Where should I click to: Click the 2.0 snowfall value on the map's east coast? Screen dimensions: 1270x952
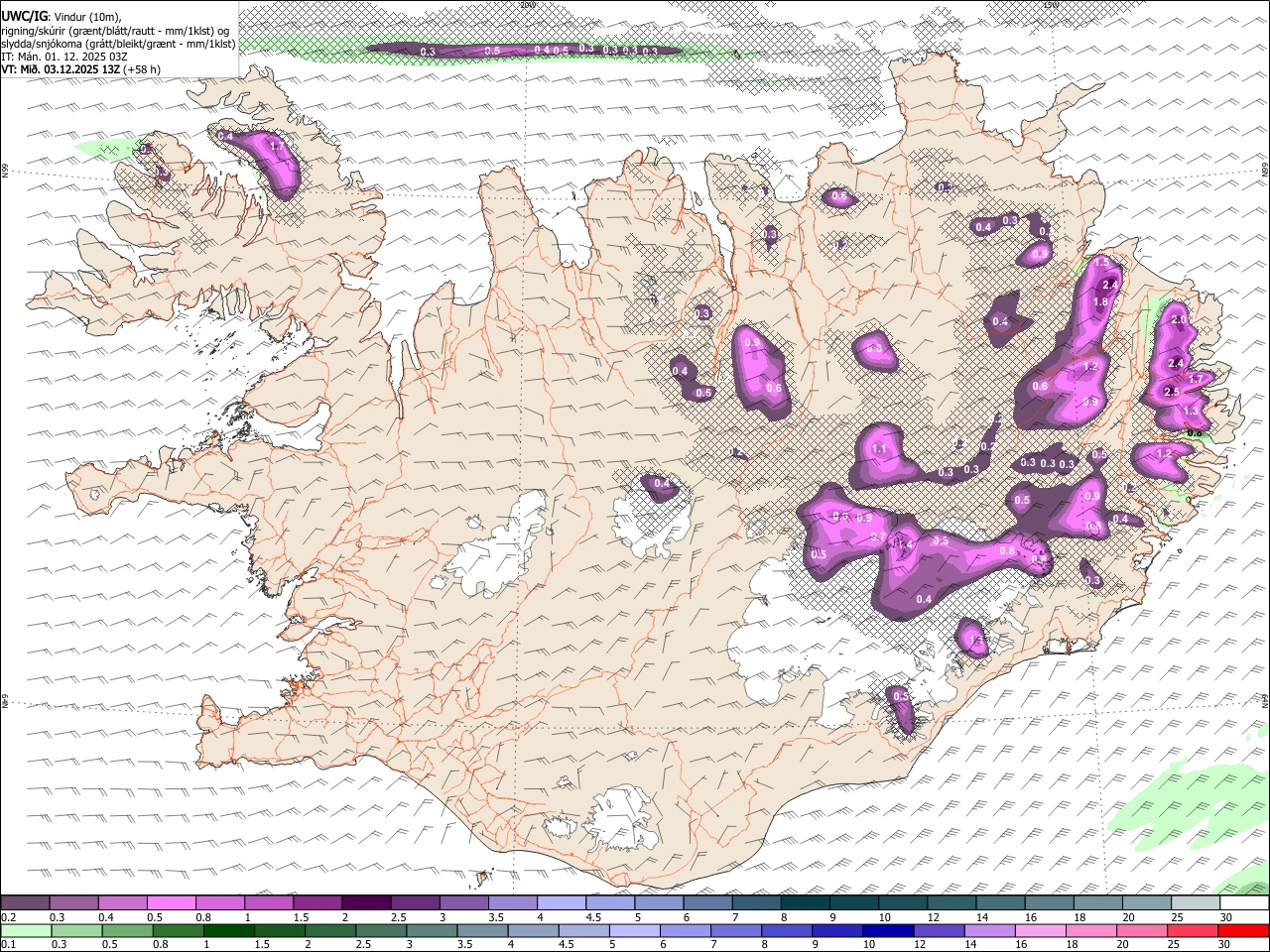pyautogui.click(x=1179, y=320)
